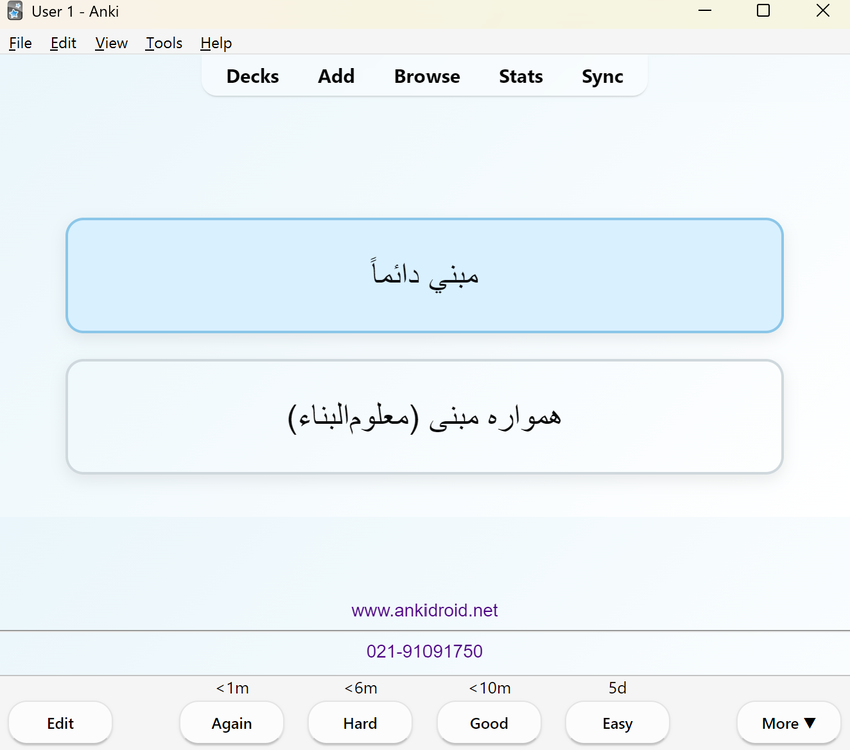Rate the card Easy

617,723
